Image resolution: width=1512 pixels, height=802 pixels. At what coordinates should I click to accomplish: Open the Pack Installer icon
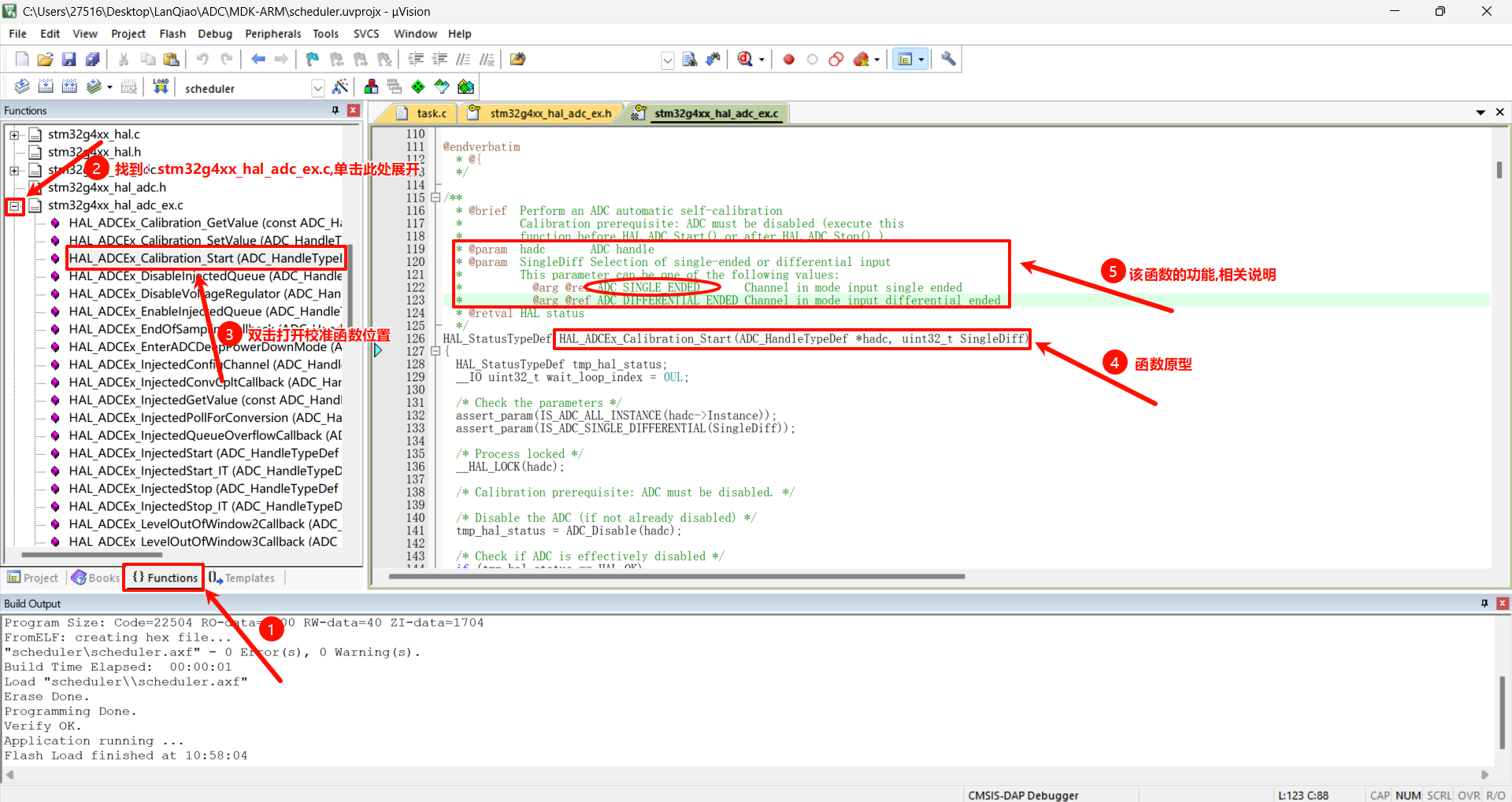[x=466, y=87]
